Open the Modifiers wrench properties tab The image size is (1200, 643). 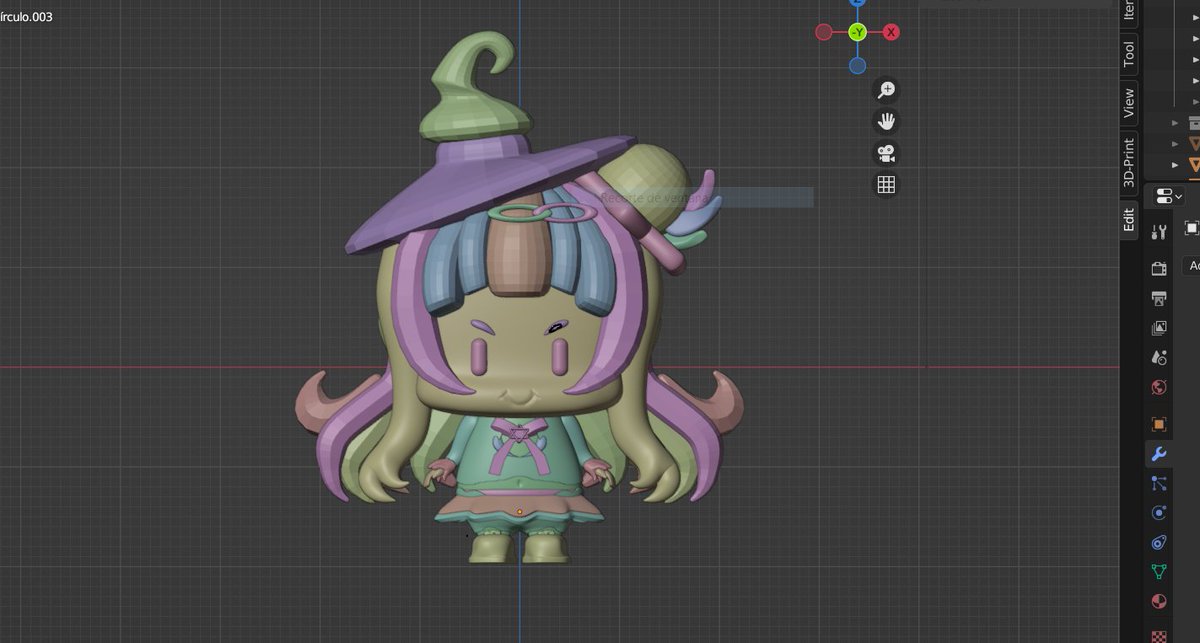1159,454
